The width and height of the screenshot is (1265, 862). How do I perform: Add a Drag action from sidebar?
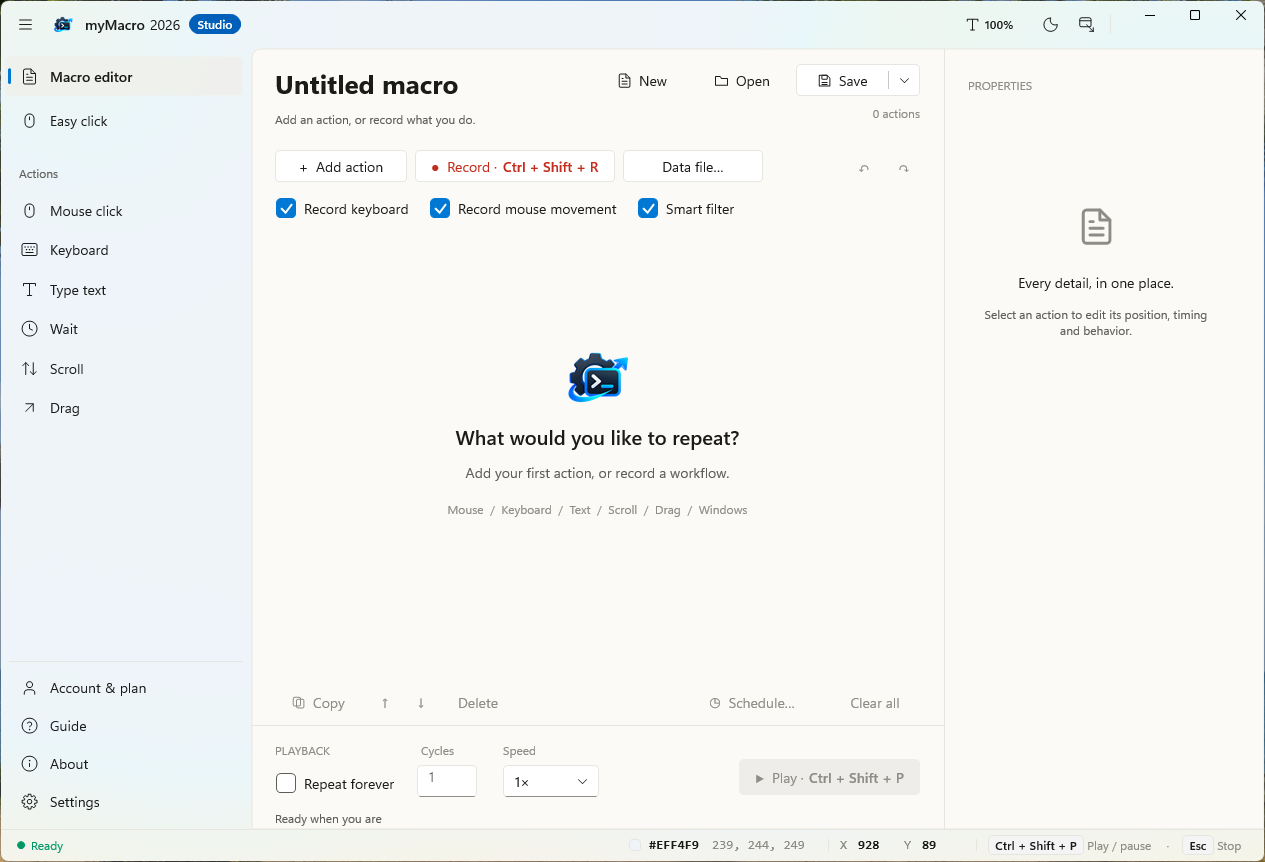coord(125,408)
